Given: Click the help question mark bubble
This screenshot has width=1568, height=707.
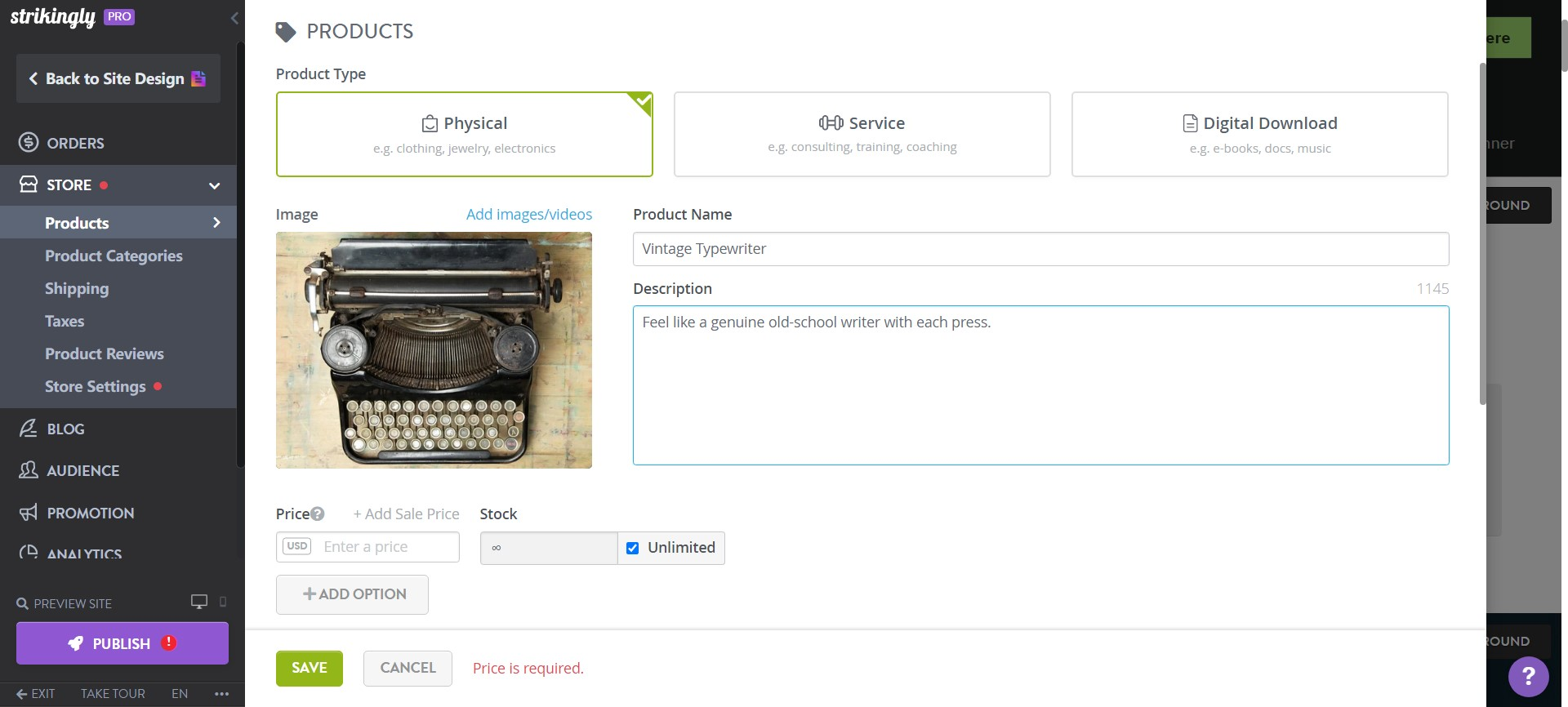Looking at the screenshot, I should click(x=1529, y=677).
